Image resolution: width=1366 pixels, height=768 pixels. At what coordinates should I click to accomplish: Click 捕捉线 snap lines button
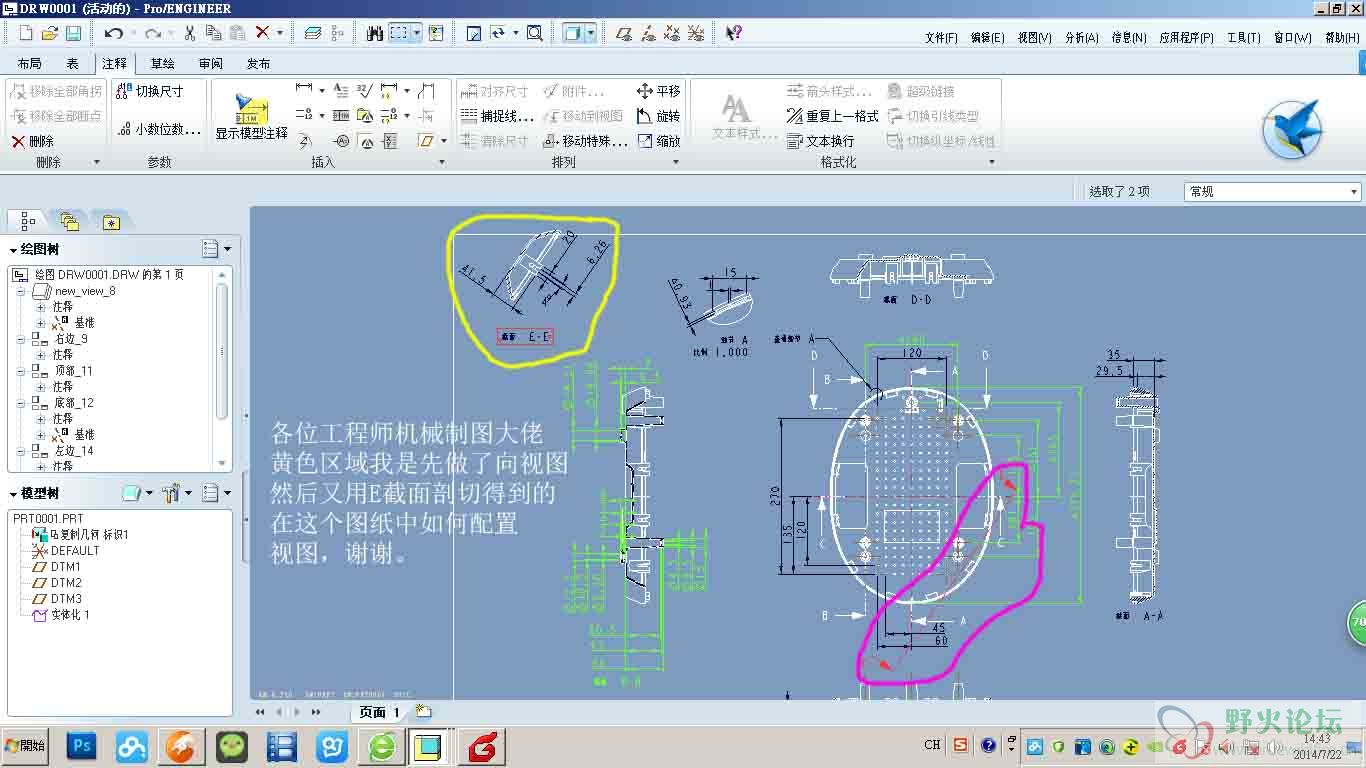point(497,116)
